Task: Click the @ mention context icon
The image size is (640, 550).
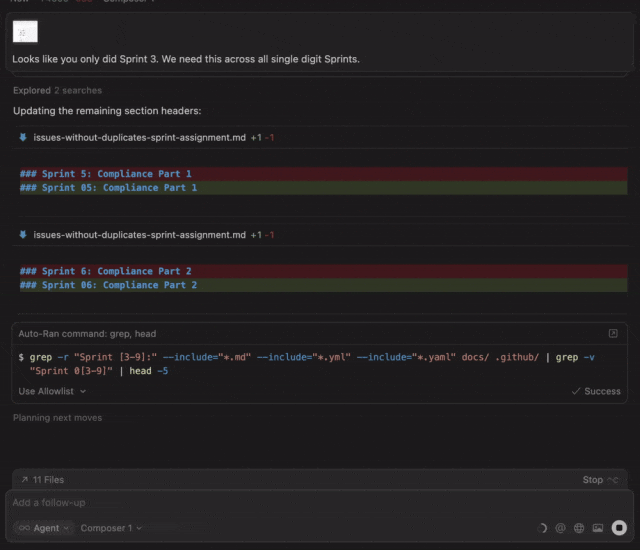Action: [560, 528]
